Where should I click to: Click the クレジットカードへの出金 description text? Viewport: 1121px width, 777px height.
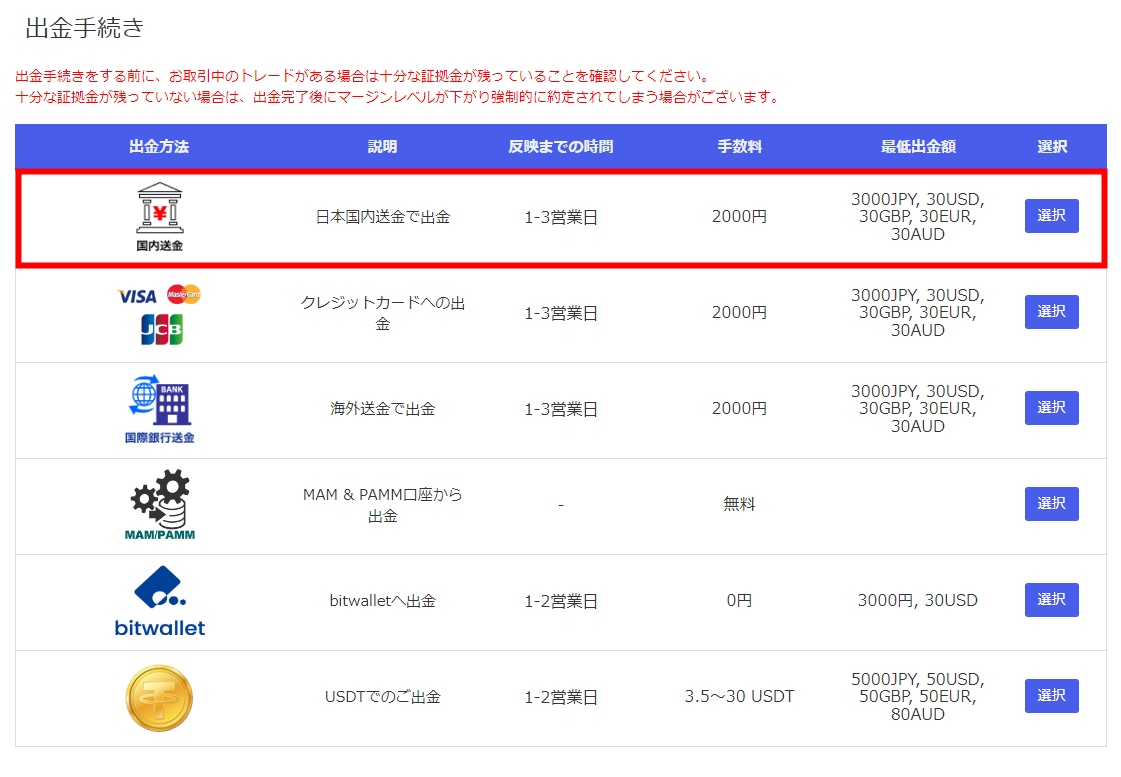click(382, 313)
